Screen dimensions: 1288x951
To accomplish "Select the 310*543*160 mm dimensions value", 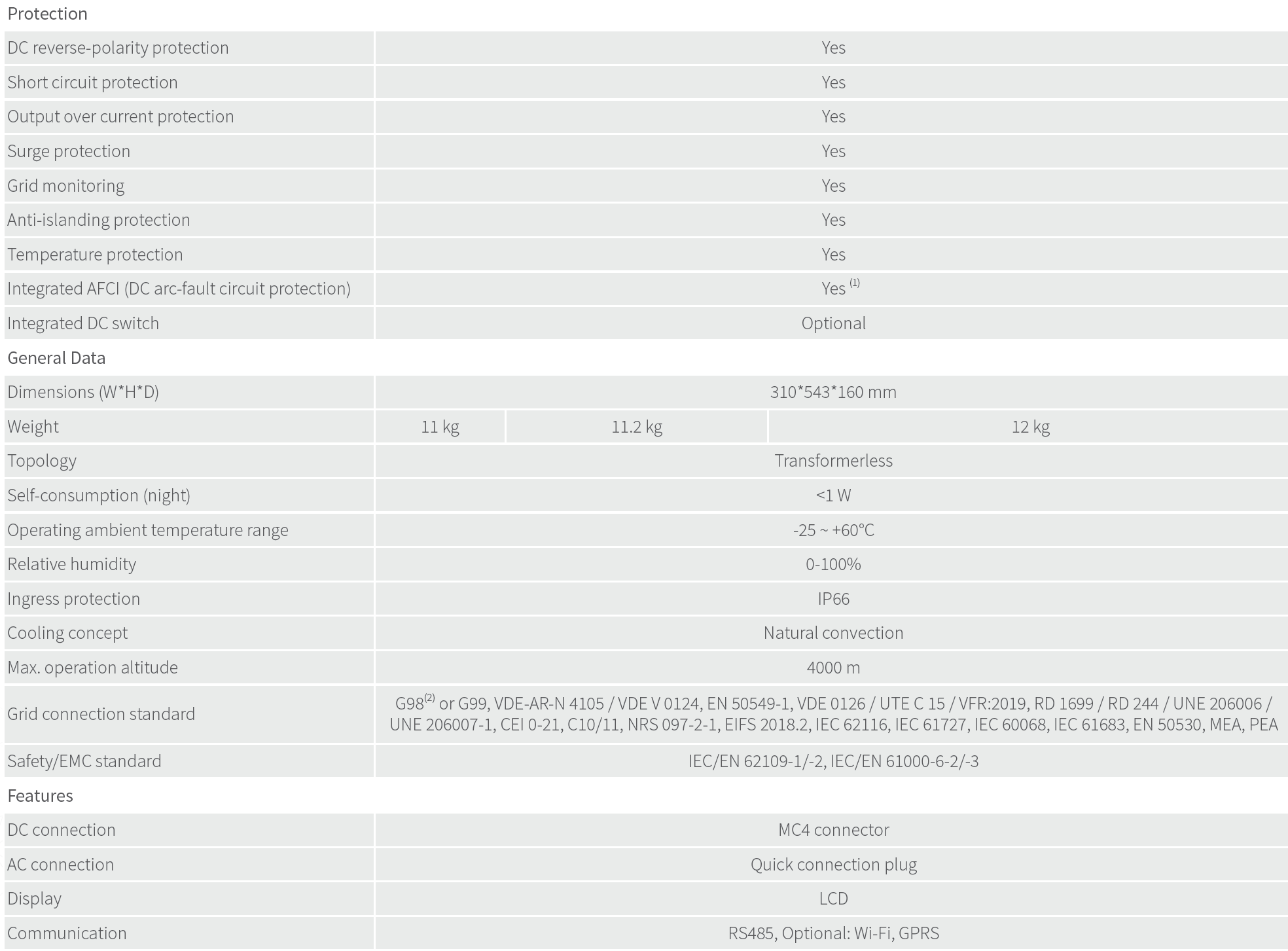I will click(833, 392).
